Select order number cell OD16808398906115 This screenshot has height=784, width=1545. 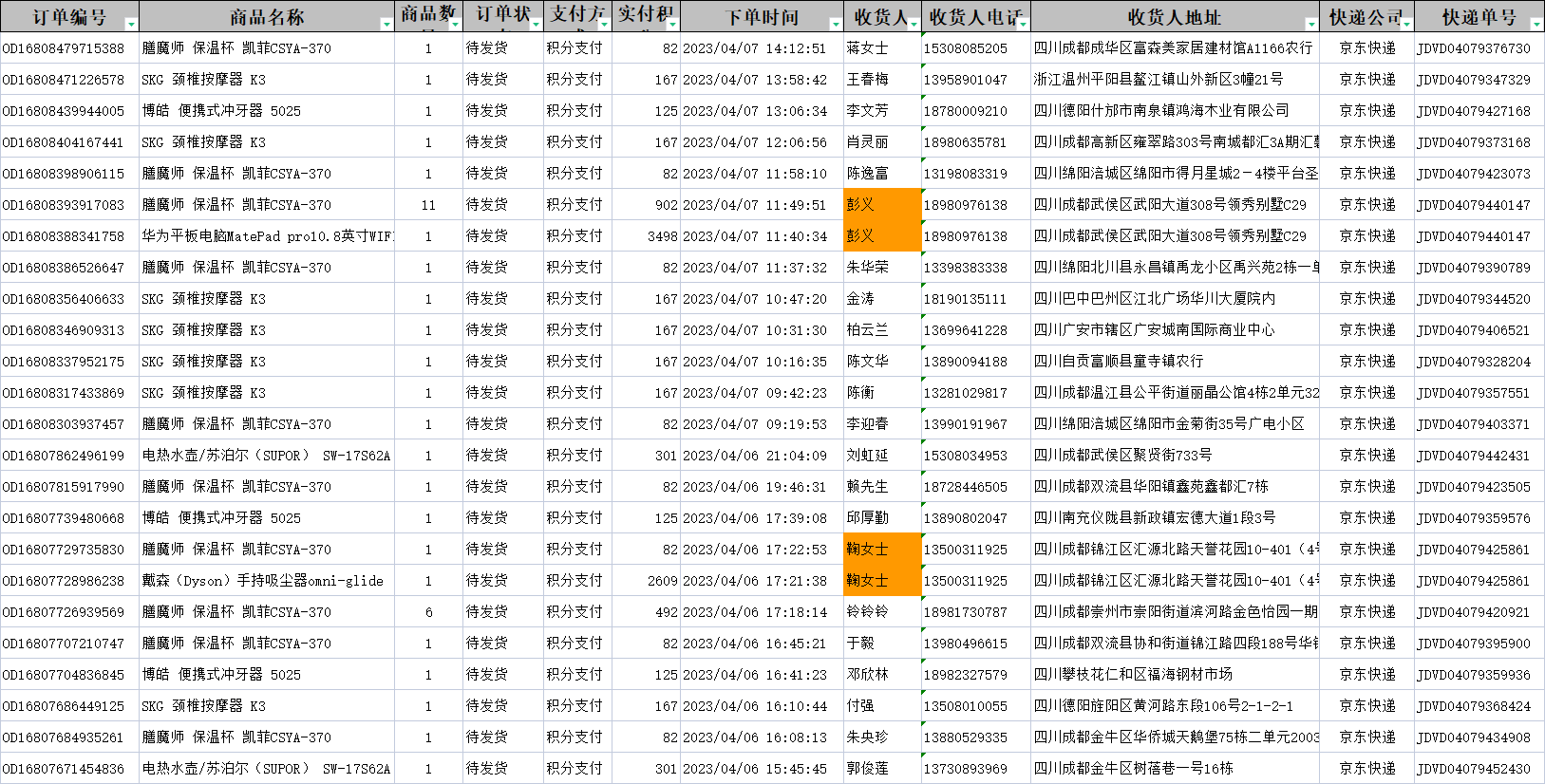[x=69, y=173]
